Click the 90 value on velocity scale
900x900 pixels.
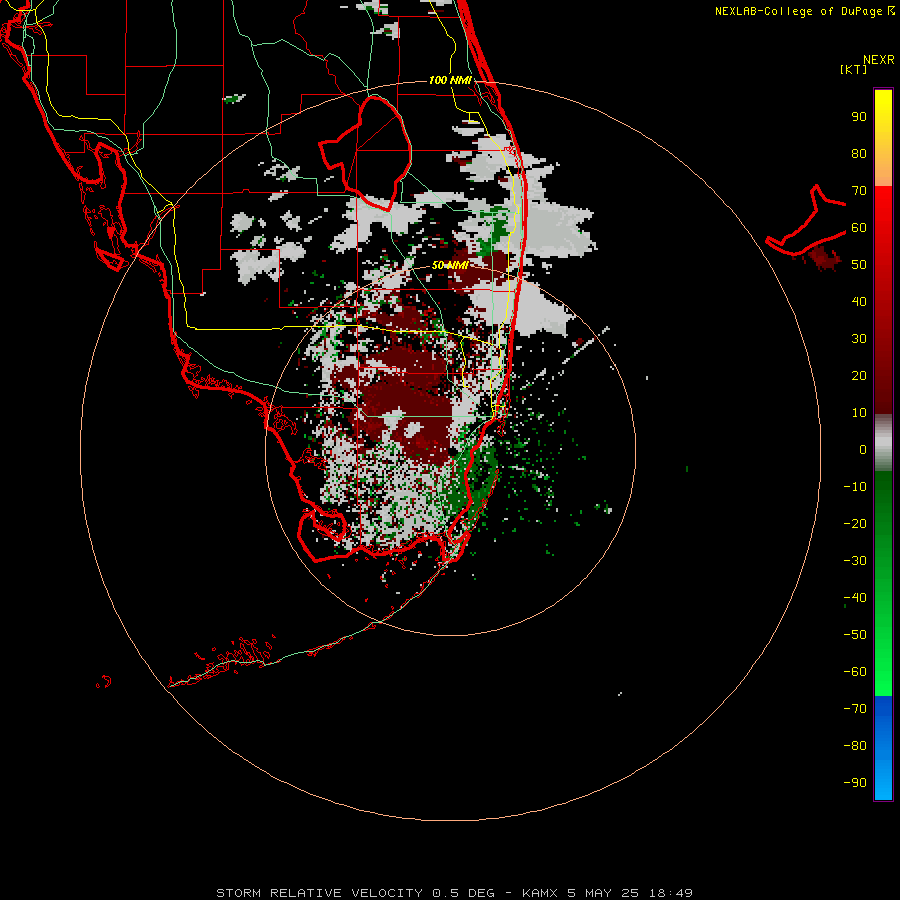859,117
